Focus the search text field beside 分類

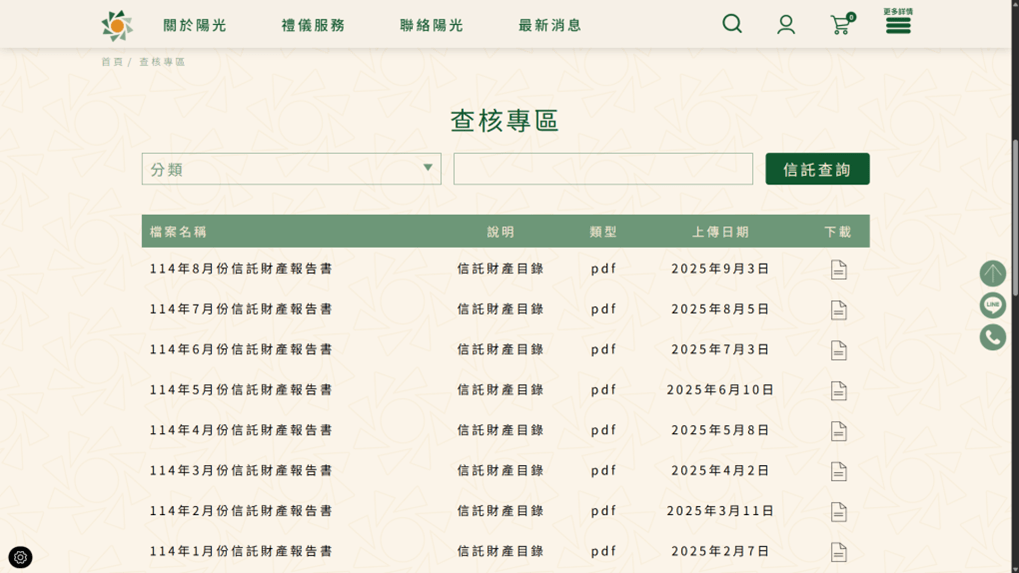pos(603,169)
